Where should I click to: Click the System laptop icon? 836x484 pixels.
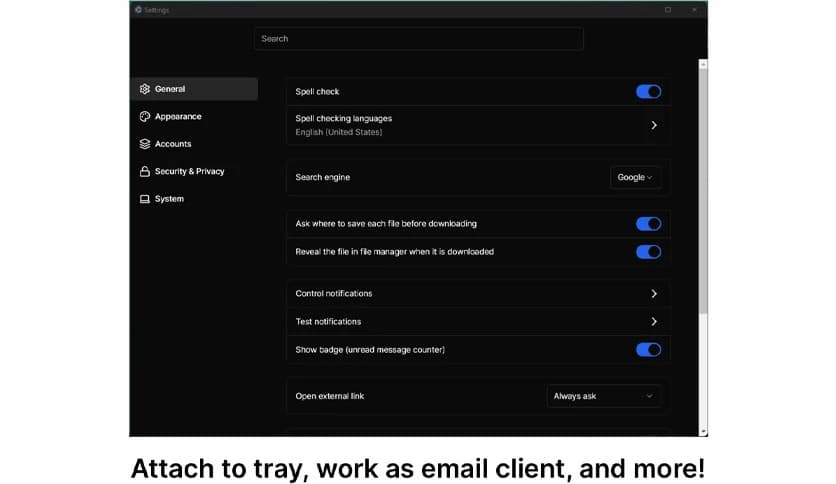[145, 199]
